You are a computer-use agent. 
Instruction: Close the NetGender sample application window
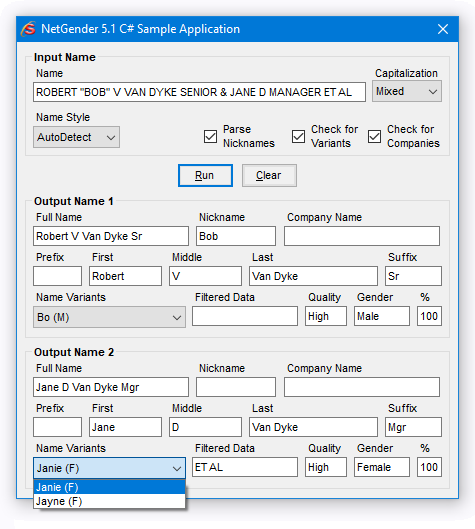pyautogui.click(x=443, y=29)
